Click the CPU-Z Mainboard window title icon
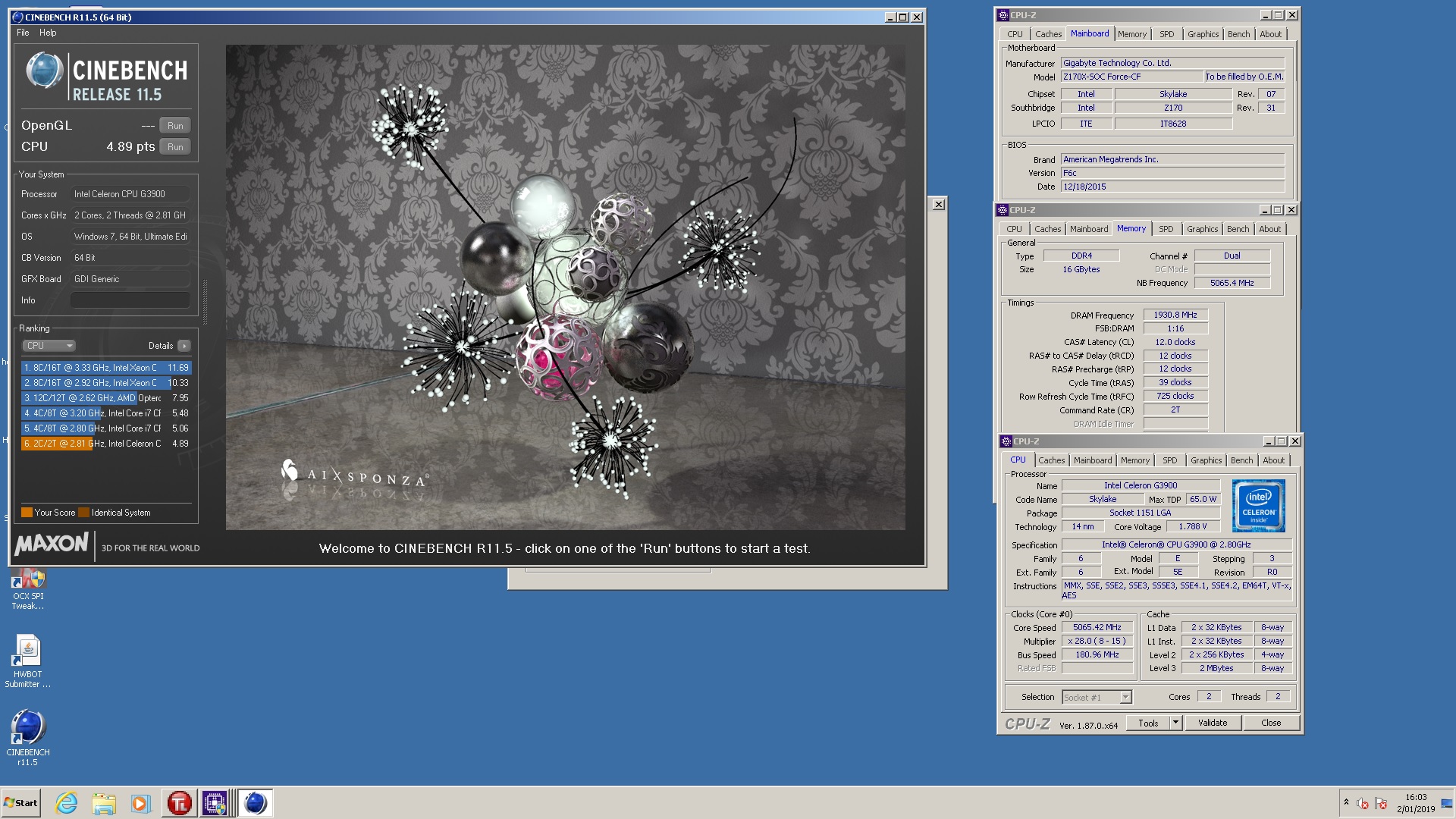This screenshot has height=819, width=1456. pyautogui.click(x=1003, y=15)
